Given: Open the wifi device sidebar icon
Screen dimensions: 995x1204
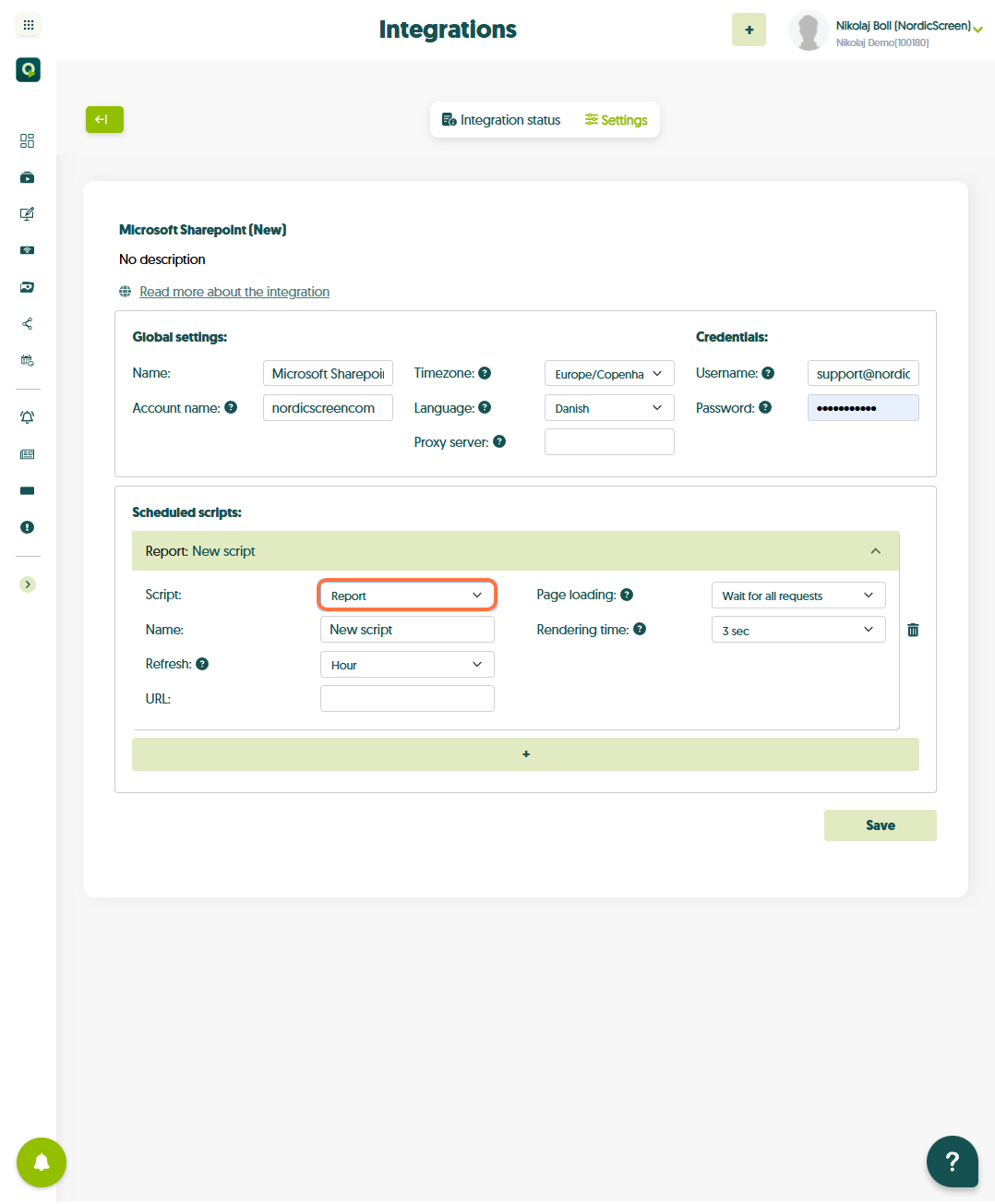Looking at the screenshot, I should [x=28, y=250].
